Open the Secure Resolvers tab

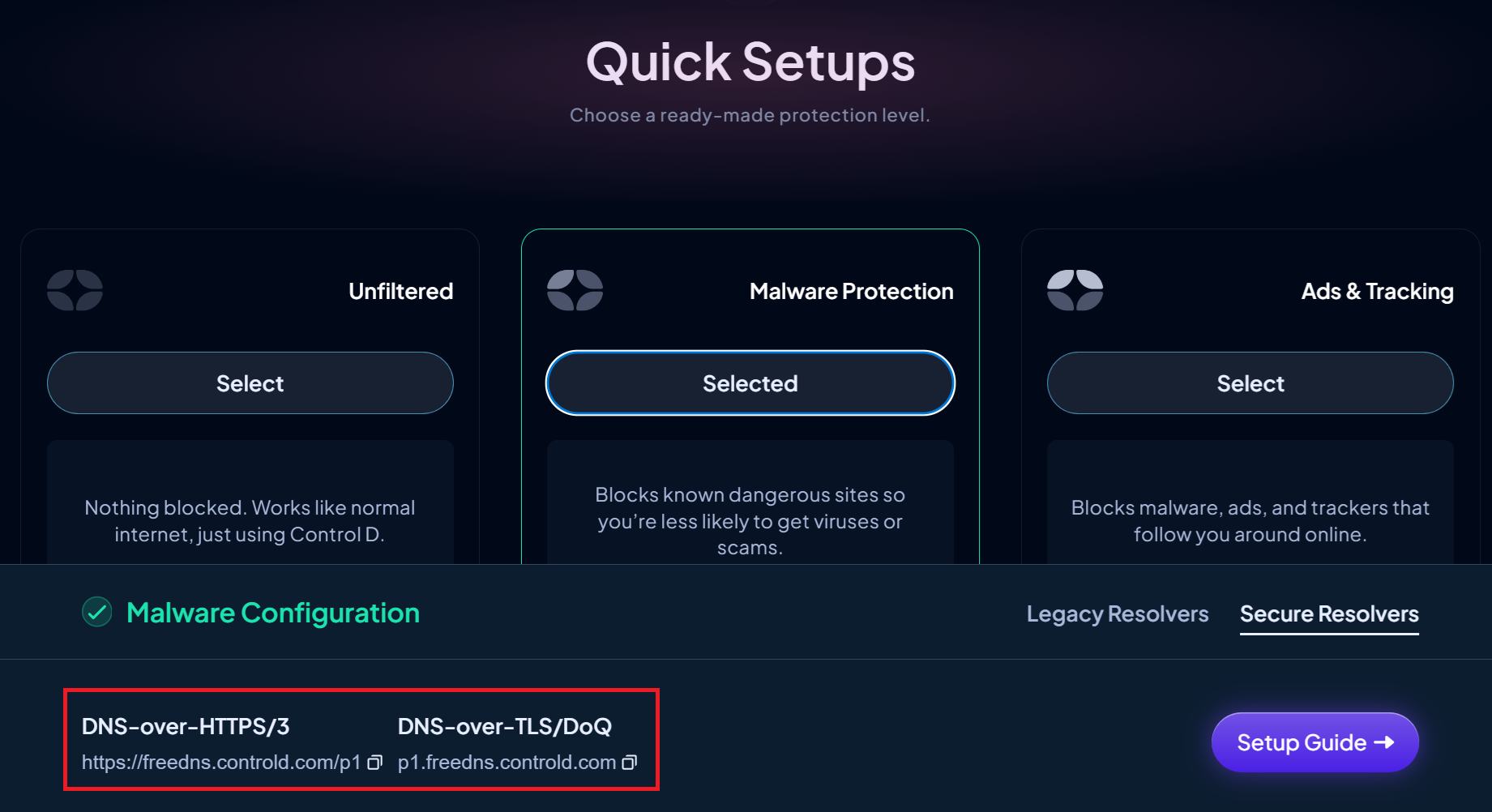[x=1329, y=614]
